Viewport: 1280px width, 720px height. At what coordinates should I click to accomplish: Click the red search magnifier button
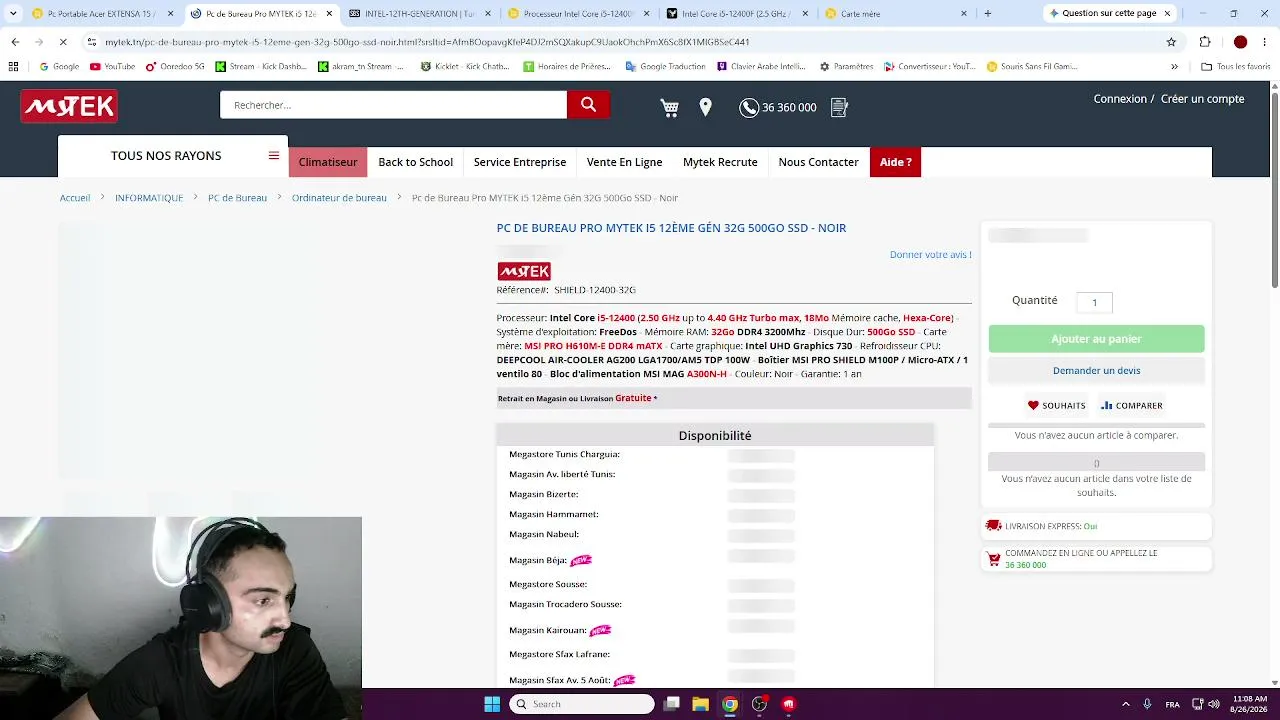(x=588, y=105)
